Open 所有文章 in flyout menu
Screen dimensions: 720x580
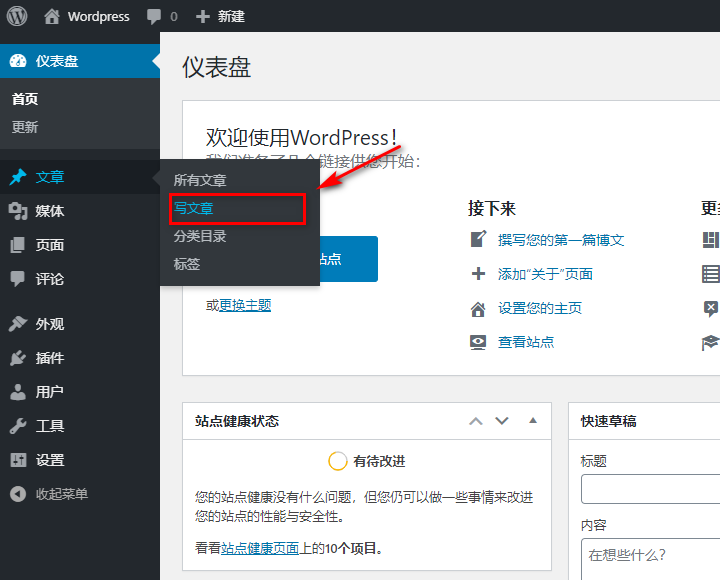[200, 180]
